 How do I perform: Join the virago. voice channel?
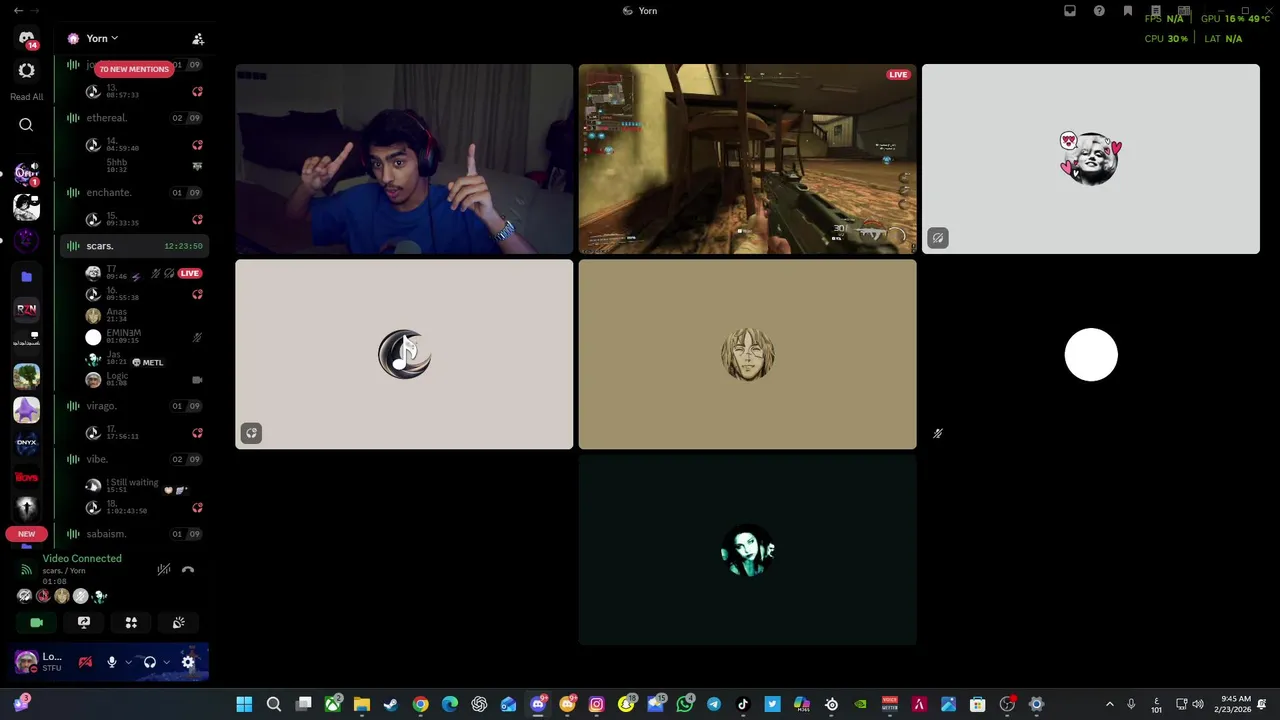click(134, 406)
